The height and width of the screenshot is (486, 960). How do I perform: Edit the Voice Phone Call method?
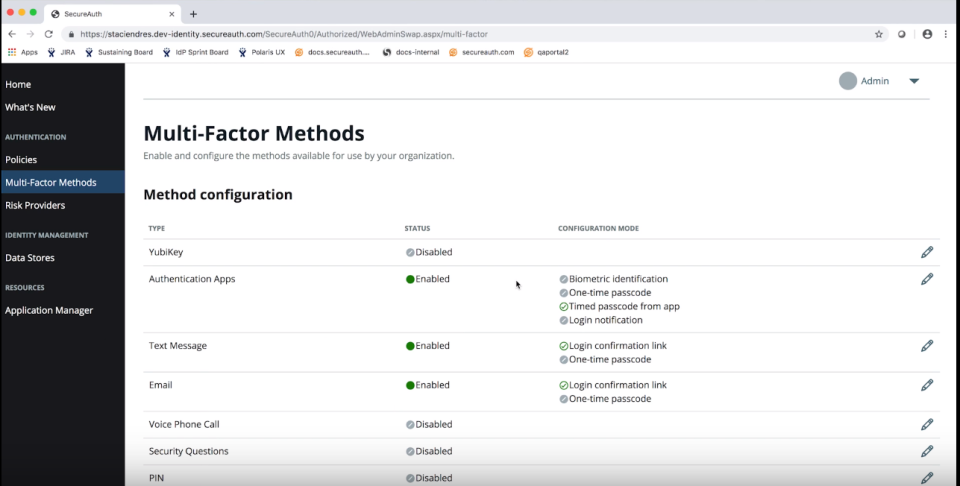(927, 424)
